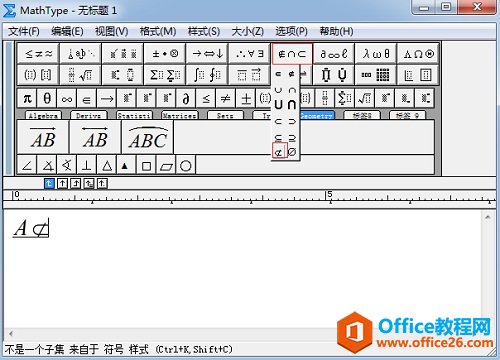
Task: Insert summation template from the small bar
Action: 345,98
